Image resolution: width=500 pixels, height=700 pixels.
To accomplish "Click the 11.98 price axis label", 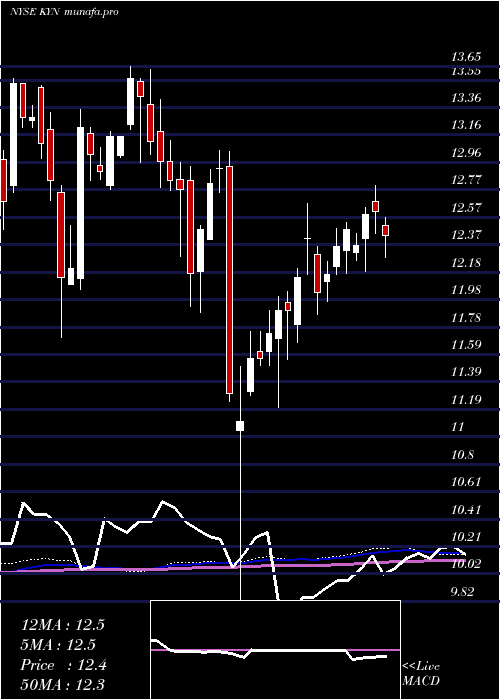I will [x=466, y=290].
